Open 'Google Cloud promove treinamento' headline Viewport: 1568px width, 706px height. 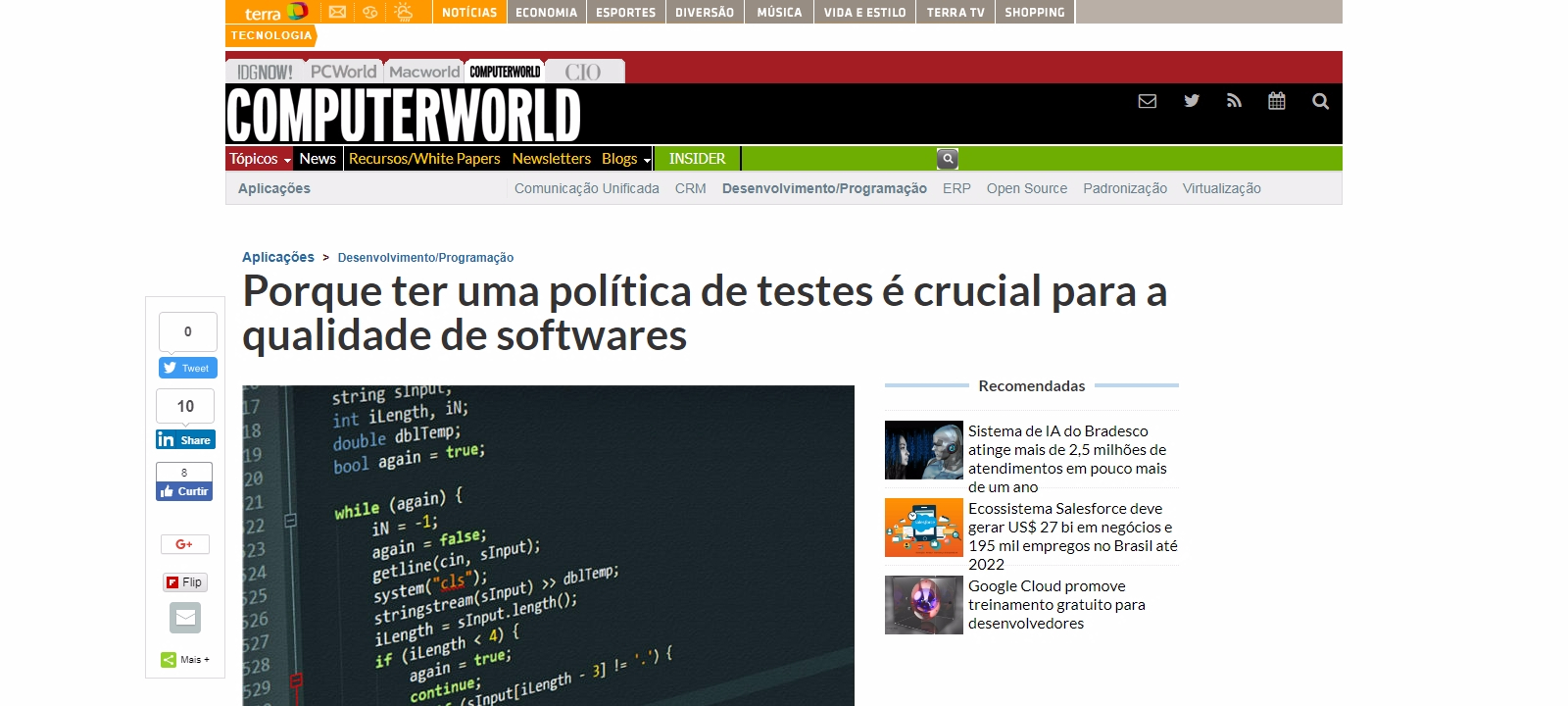pos(1056,605)
